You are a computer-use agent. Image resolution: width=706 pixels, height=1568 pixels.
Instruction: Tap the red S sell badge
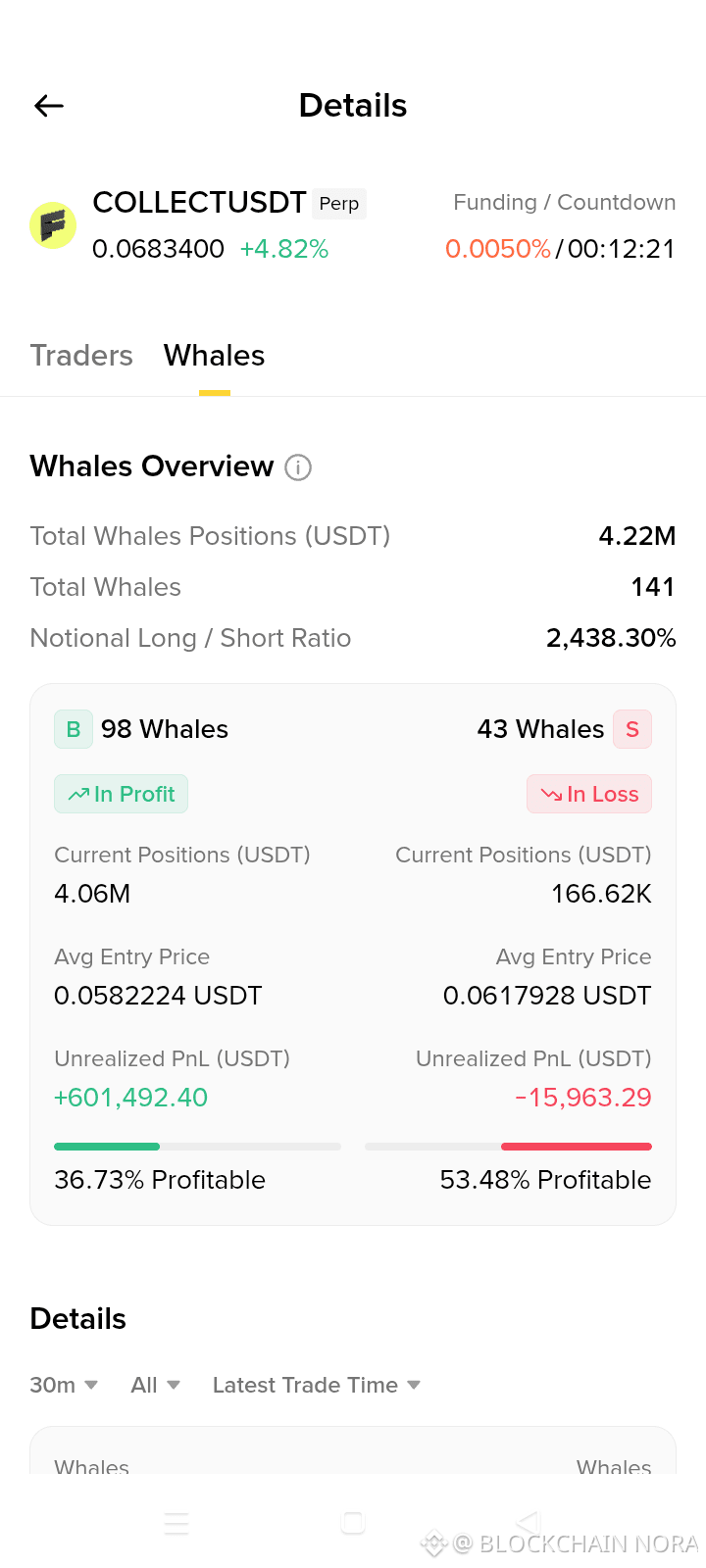tap(632, 729)
